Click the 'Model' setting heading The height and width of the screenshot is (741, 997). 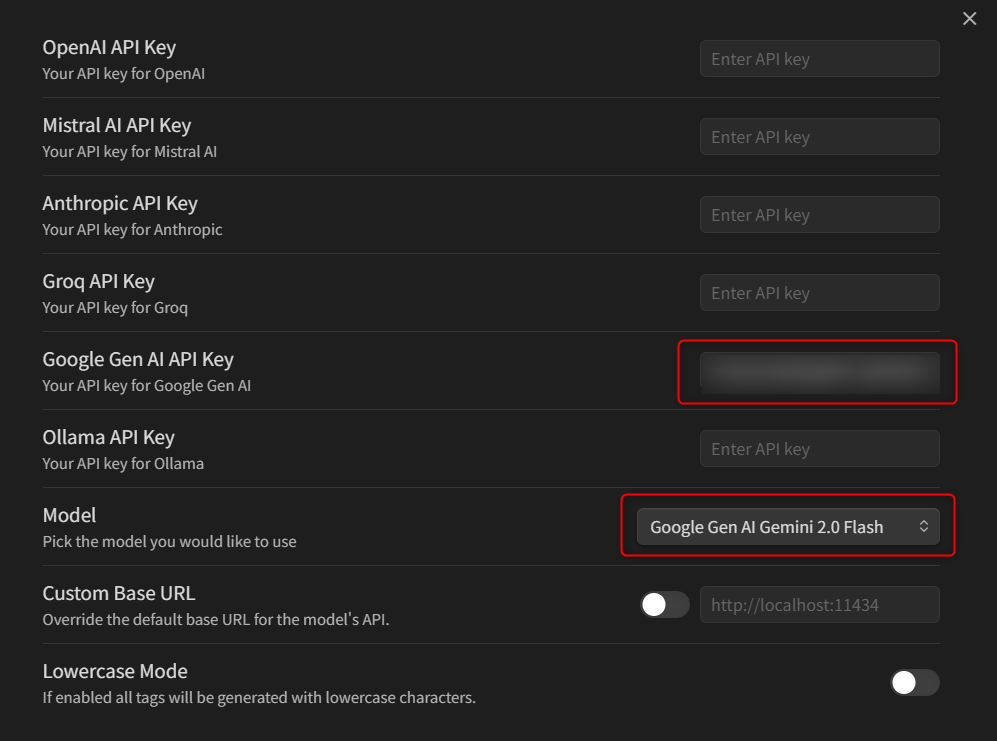coord(69,515)
